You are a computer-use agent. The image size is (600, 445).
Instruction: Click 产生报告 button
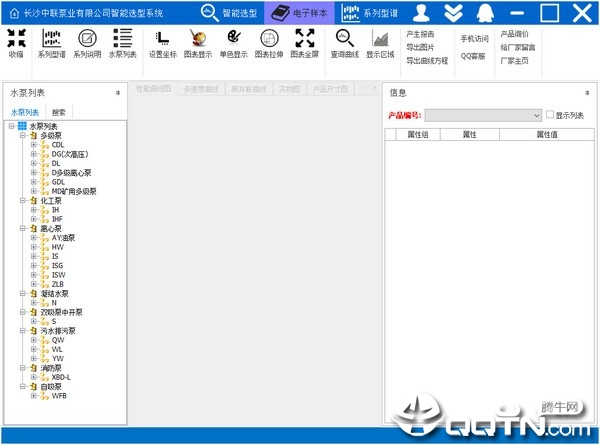[x=420, y=34]
